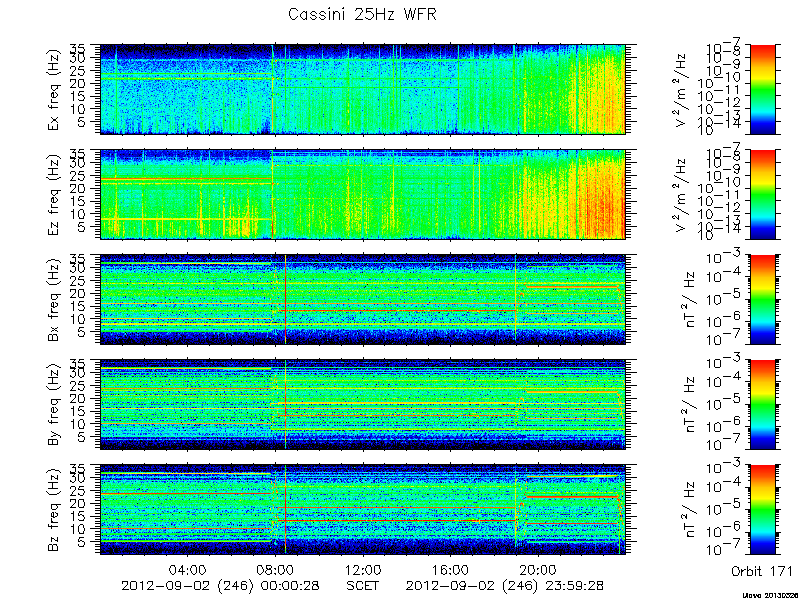The image size is (800, 600).
Task: Click the Ez spectrogram panel
Action: [x=362, y=194]
